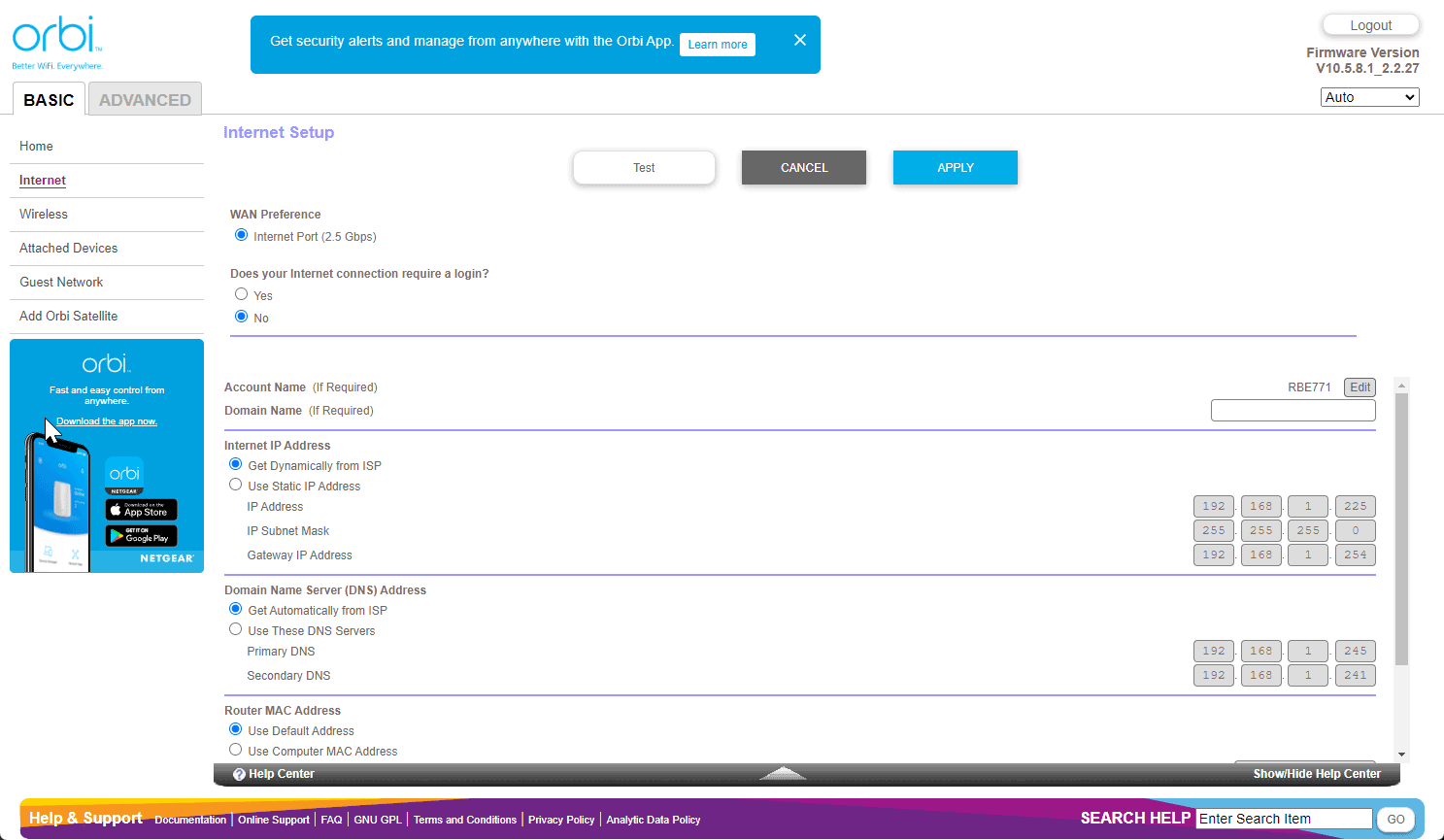Select Use Static IP Address option
The image size is (1444, 840).
coord(236,485)
